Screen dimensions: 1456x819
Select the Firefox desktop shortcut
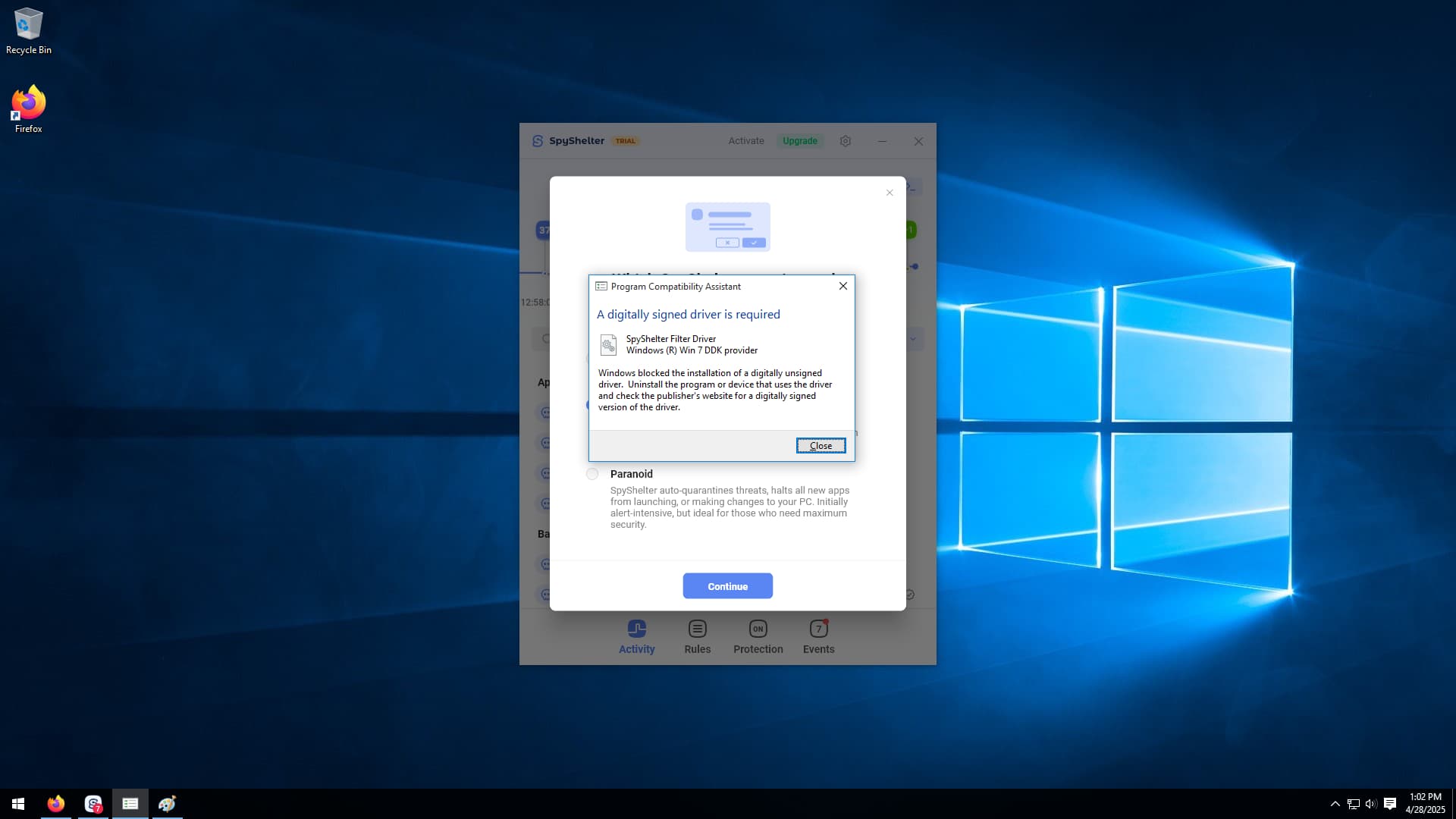point(29,110)
